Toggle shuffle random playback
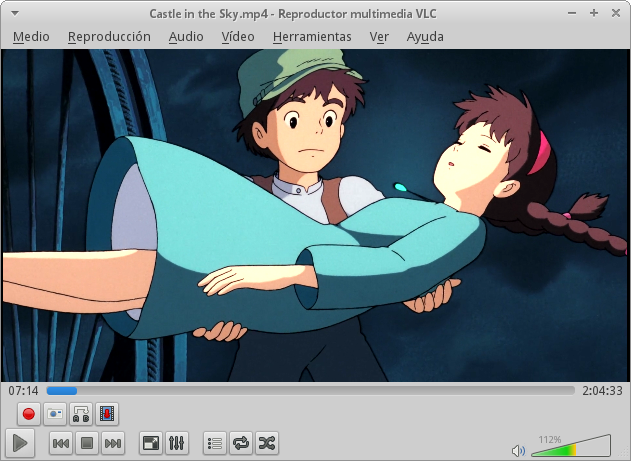The height and width of the screenshot is (461, 631). coord(267,443)
